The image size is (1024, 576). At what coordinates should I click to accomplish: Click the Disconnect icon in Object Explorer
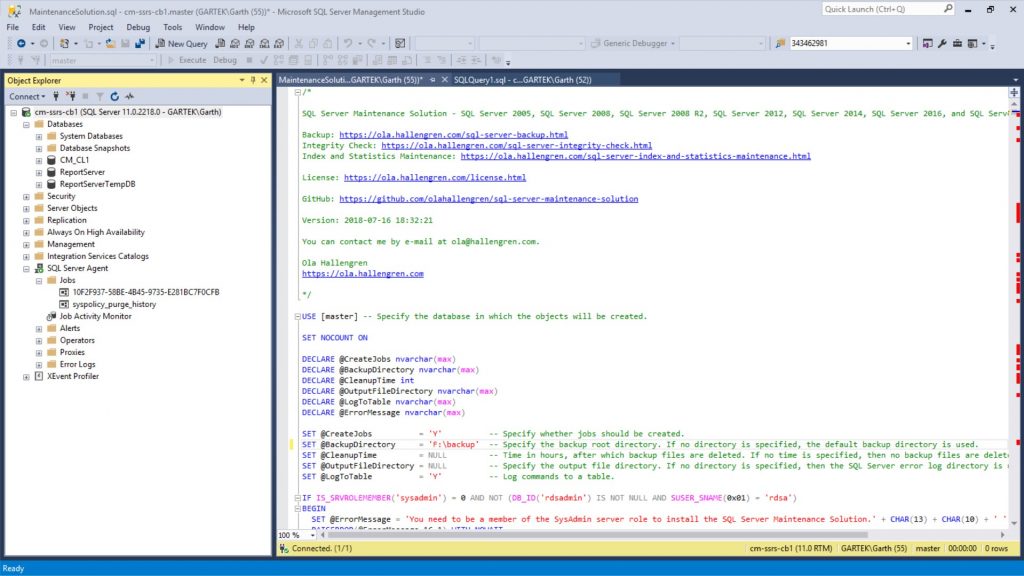click(x=71, y=96)
